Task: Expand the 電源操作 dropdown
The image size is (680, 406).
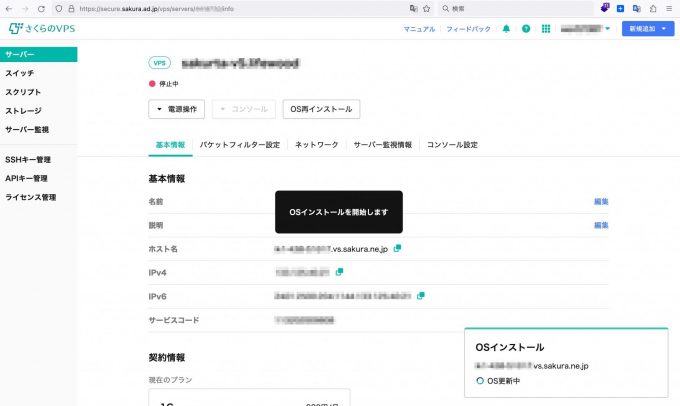Action: pos(177,110)
